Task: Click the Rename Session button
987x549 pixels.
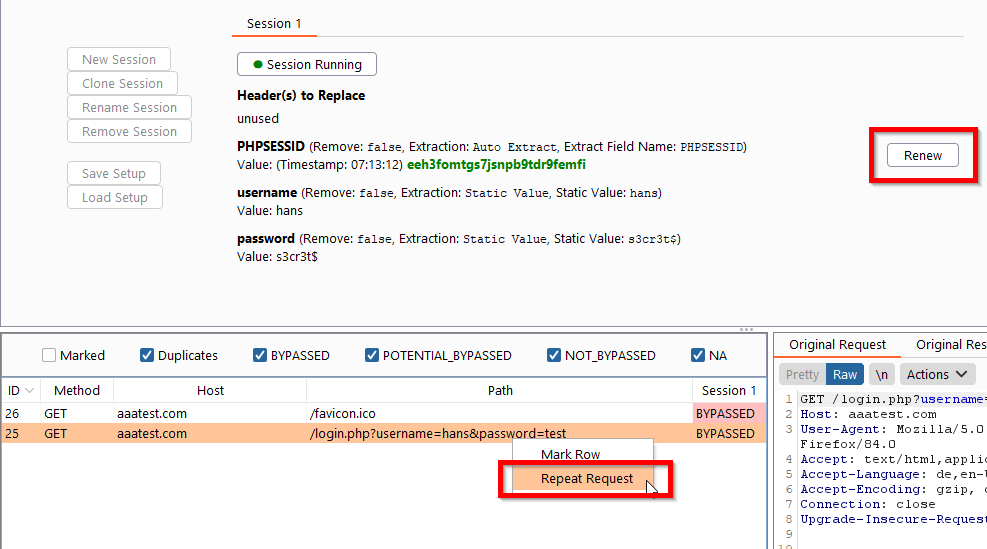Action: point(129,107)
